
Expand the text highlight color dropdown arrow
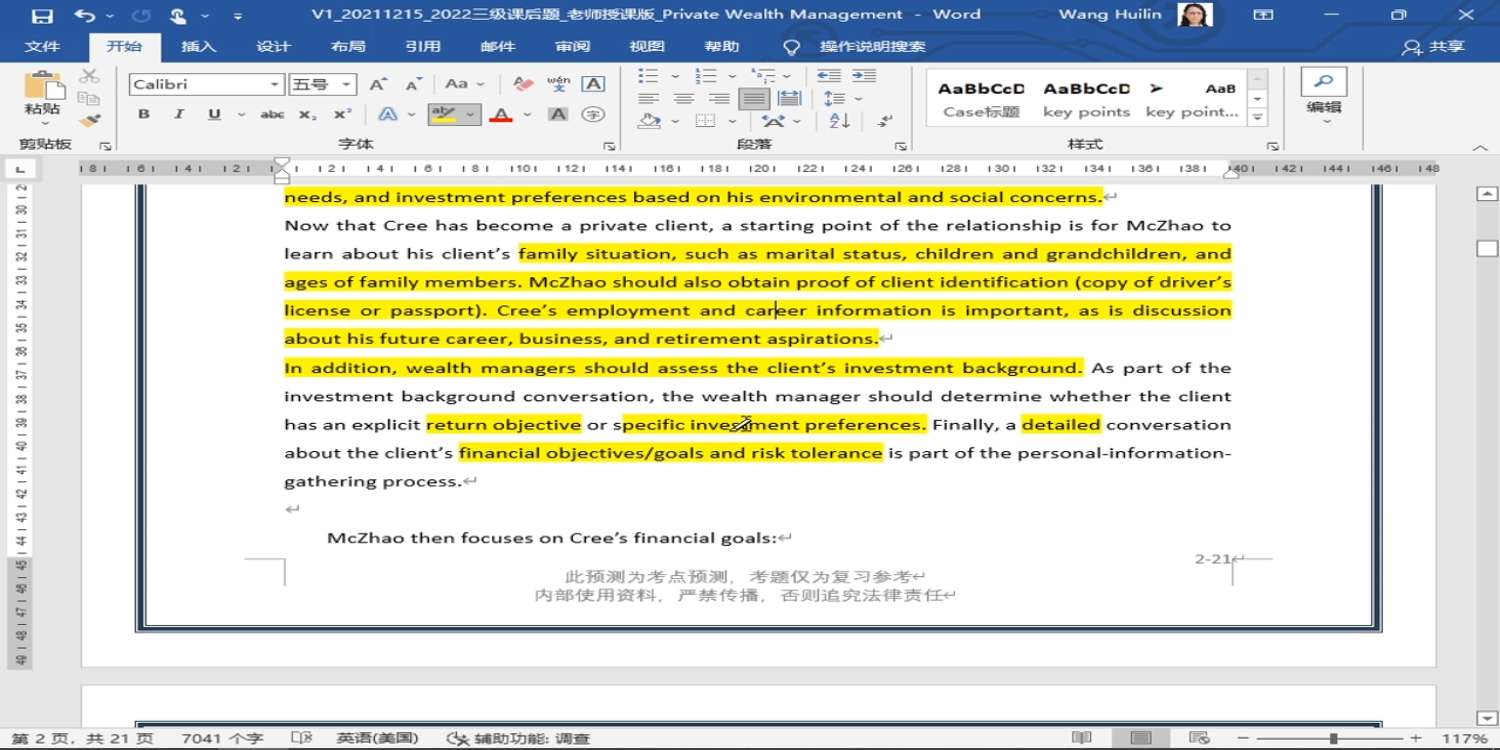pos(470,114)
